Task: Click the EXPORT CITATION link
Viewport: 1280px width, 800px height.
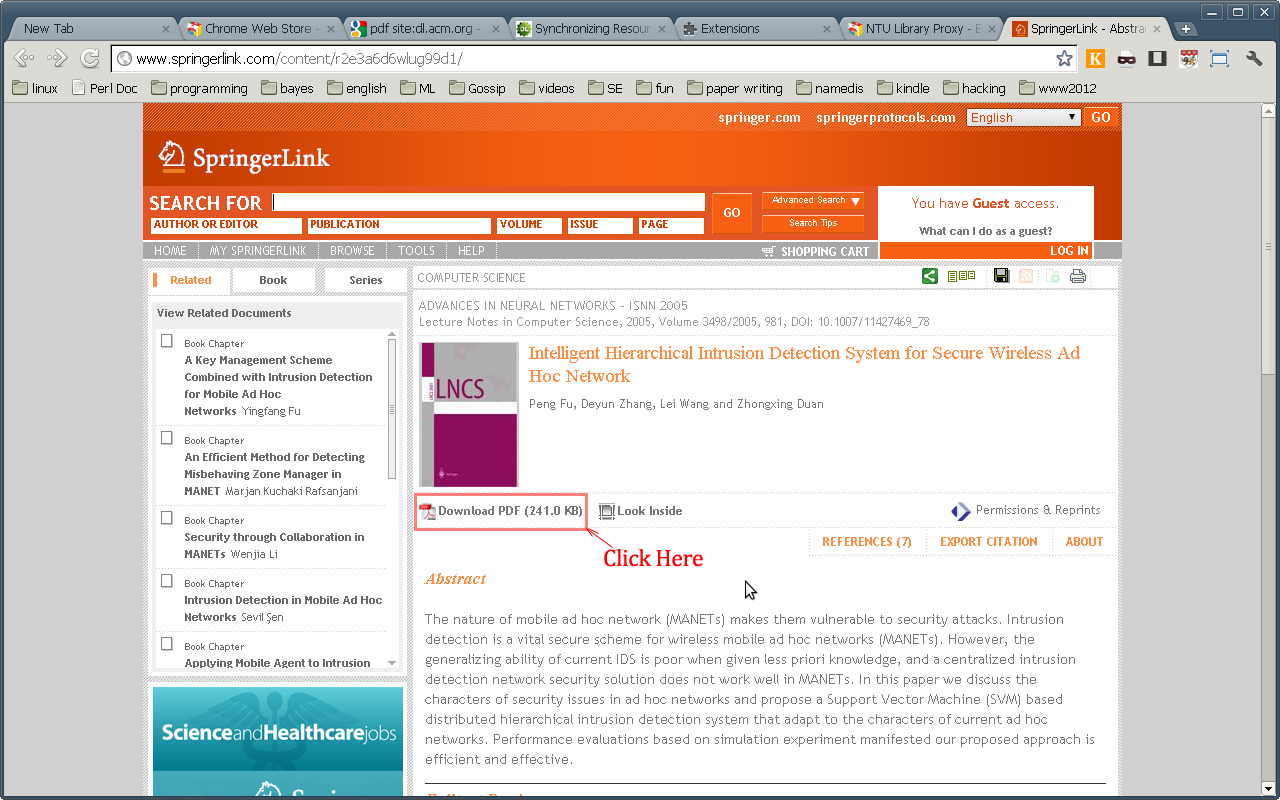Action: 989,542
